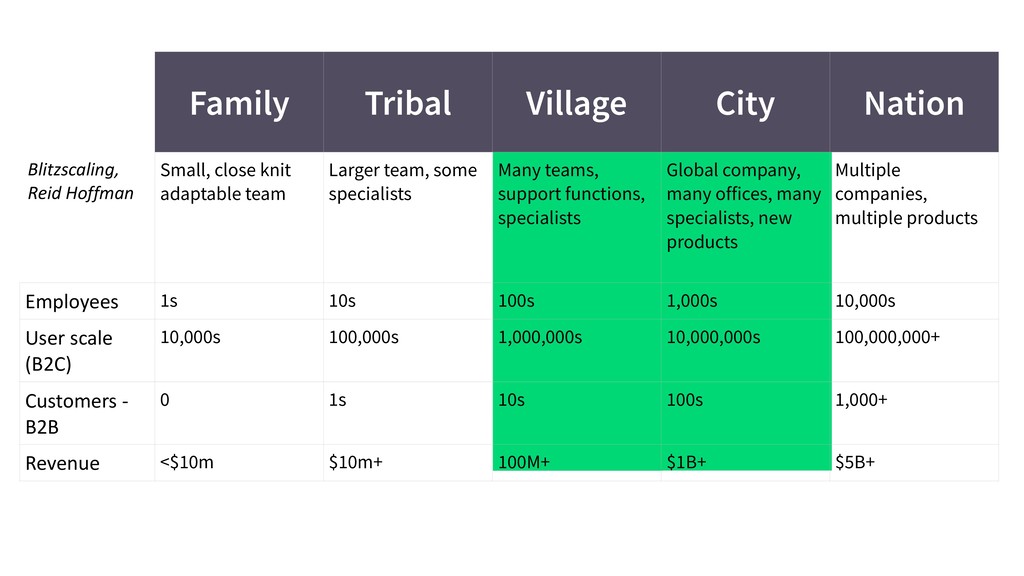Click the $5B+ revenue cell
Viewport: 1024px width, 576px height.
pyautogui.click(x=914, y=463)
